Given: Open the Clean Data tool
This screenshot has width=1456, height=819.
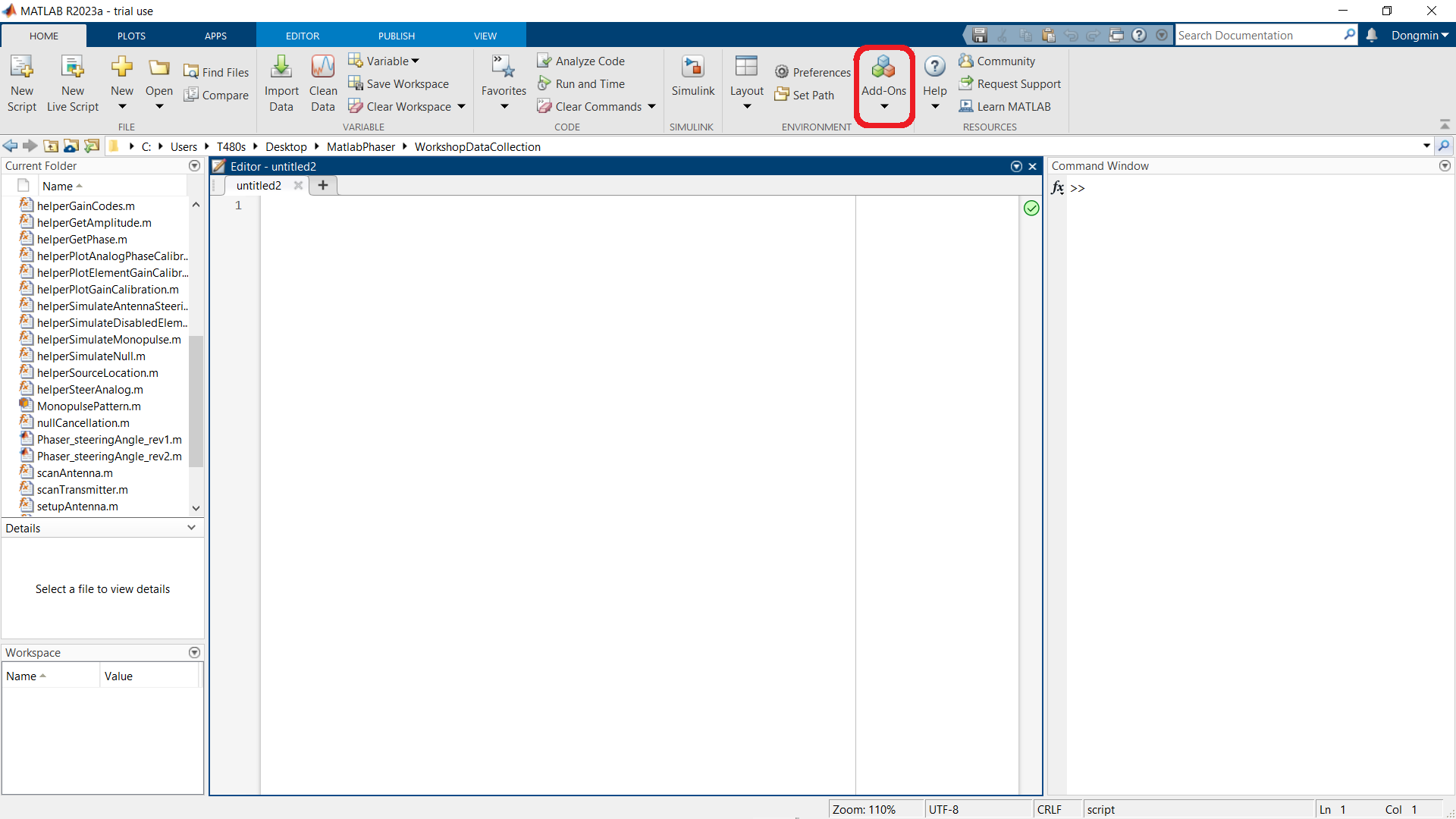Looking at the screenshot, I should click(x=322, y=82).
